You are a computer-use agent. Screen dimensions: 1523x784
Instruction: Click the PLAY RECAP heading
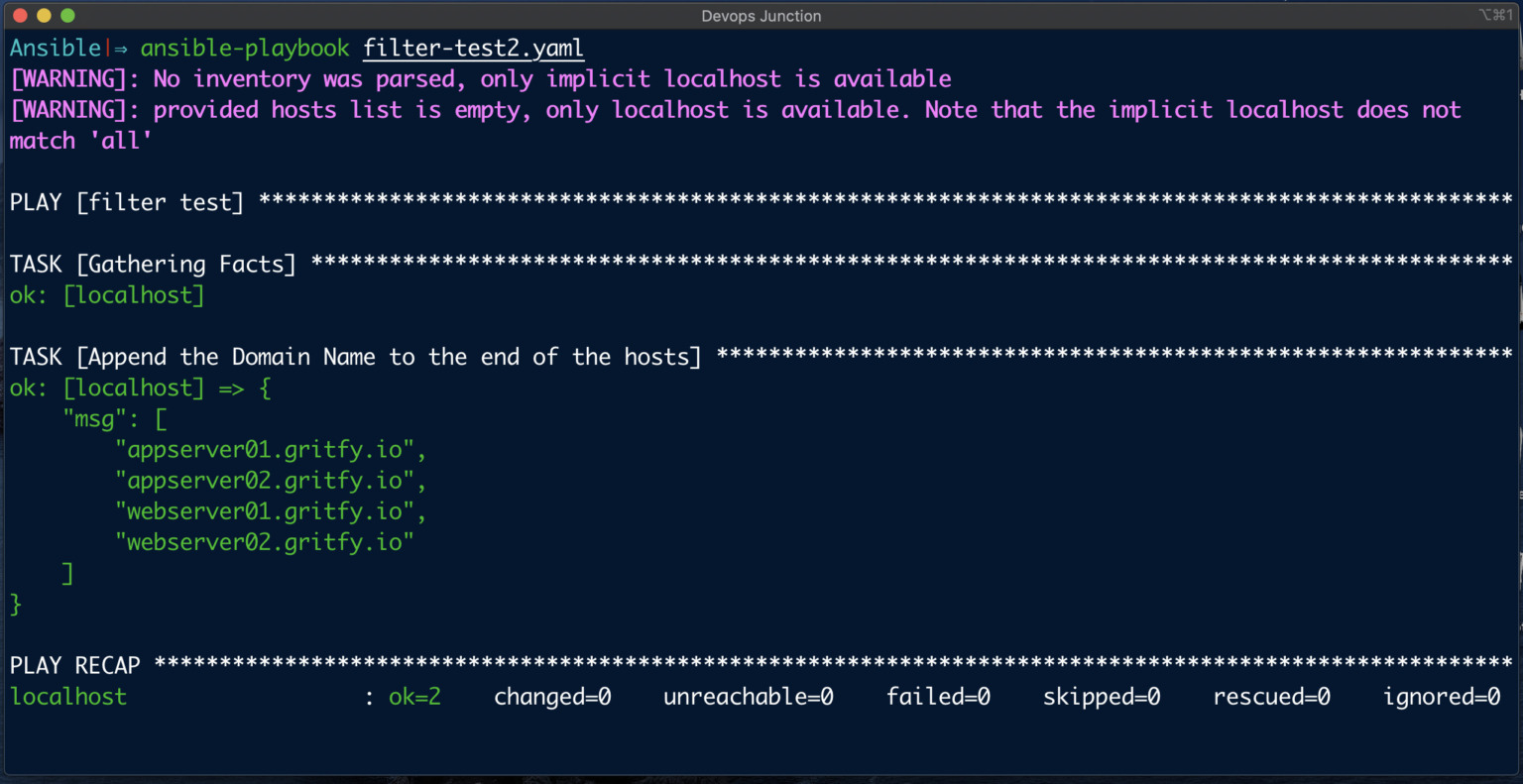[74, 665]
